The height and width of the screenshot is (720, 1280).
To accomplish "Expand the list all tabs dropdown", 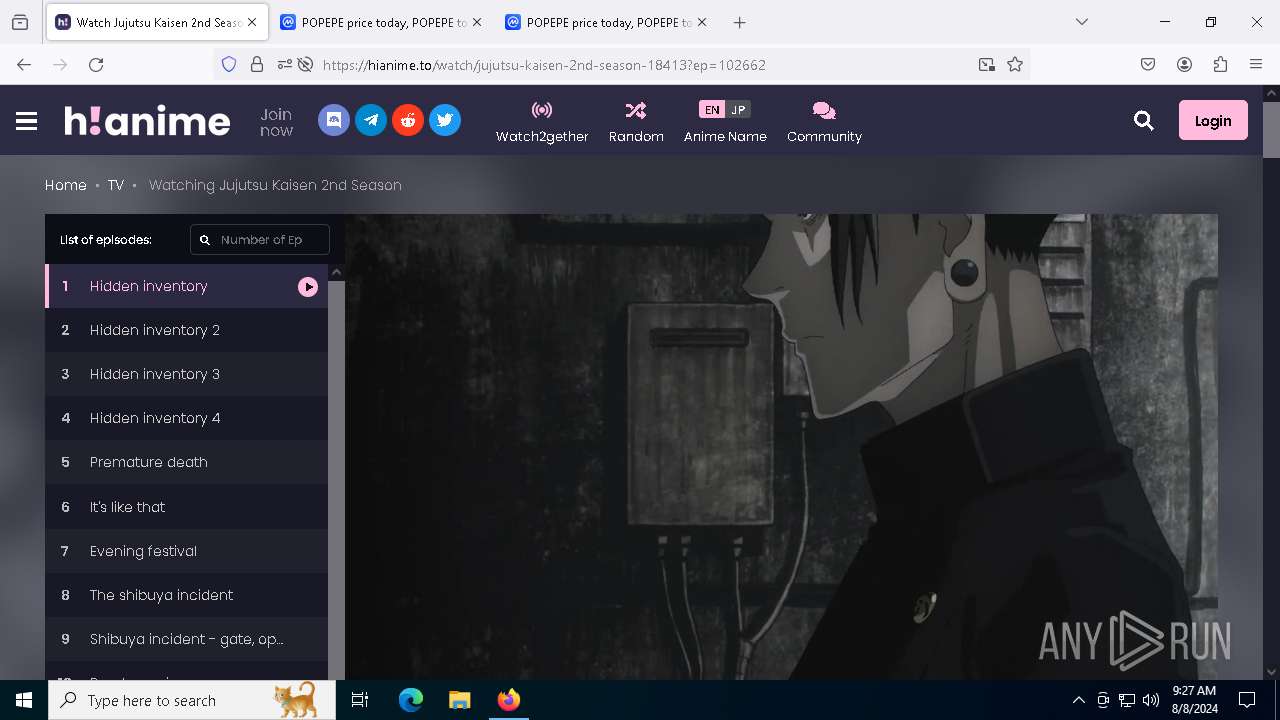I will (x=1082, y=22).
